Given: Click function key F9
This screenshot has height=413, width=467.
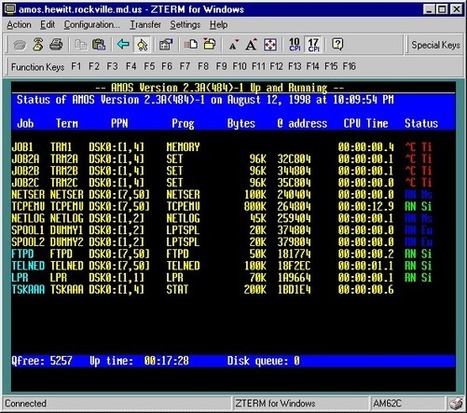Looking at the screenshot, I should pyautogui.click(x=221, y=66).
